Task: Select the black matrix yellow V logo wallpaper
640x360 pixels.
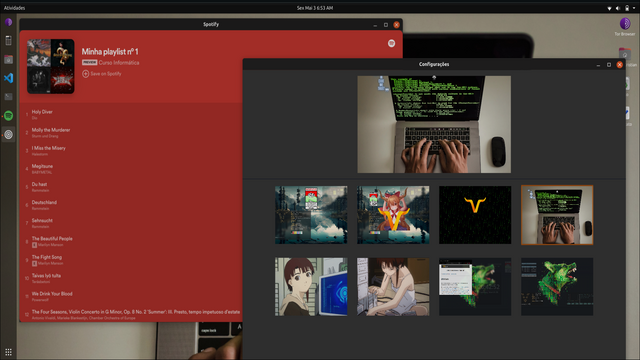Action: coord(475,215)
